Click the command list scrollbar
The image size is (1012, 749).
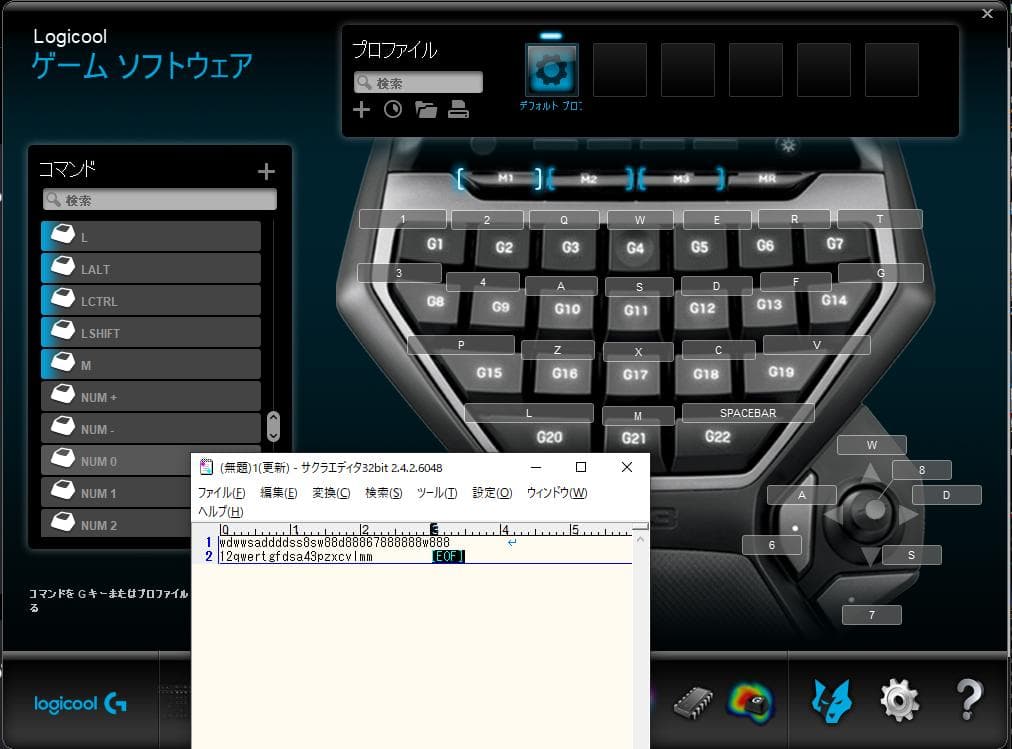coord(273,427)
